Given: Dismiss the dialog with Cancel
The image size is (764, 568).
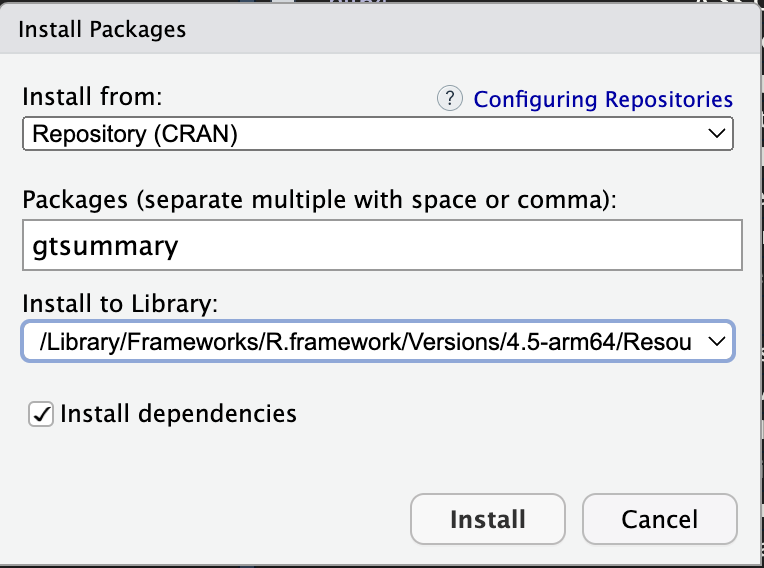Looking at the screenshot, I should click(x=660, y=519).
